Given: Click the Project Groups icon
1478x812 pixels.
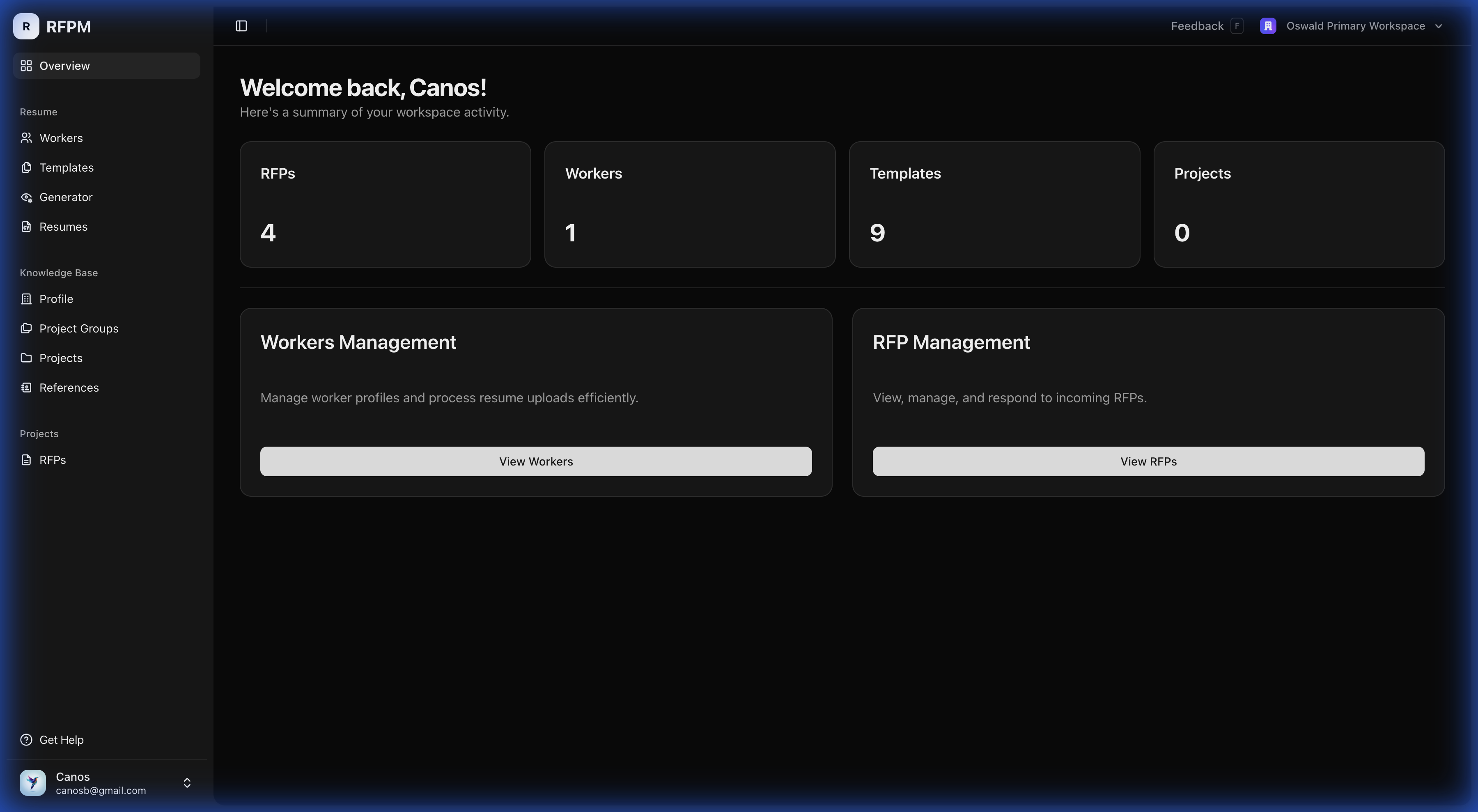Looking at the screenshot, I should point(27,328).
